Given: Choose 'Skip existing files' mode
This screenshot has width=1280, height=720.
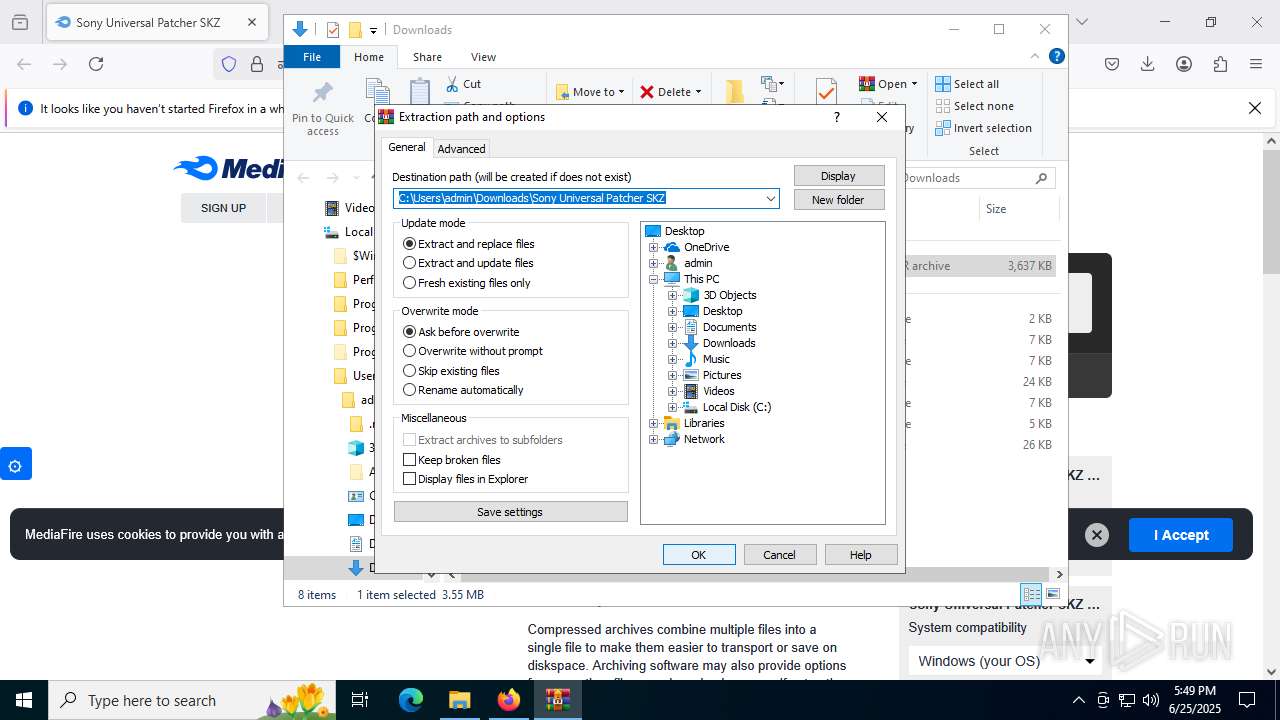Looking at the screenshot, I should pos(409,371).
